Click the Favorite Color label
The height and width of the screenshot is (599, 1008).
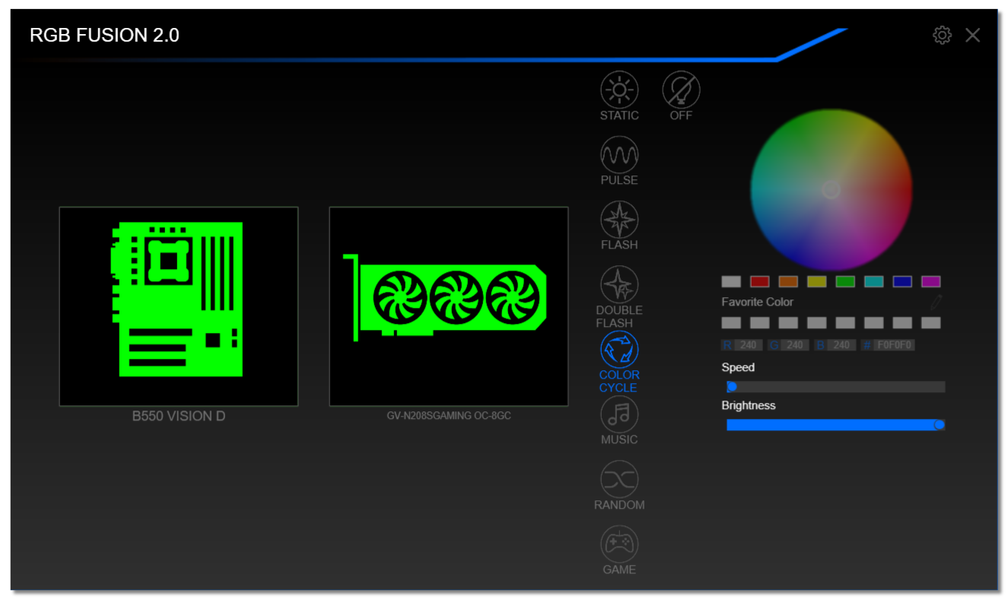click(757, 301)
